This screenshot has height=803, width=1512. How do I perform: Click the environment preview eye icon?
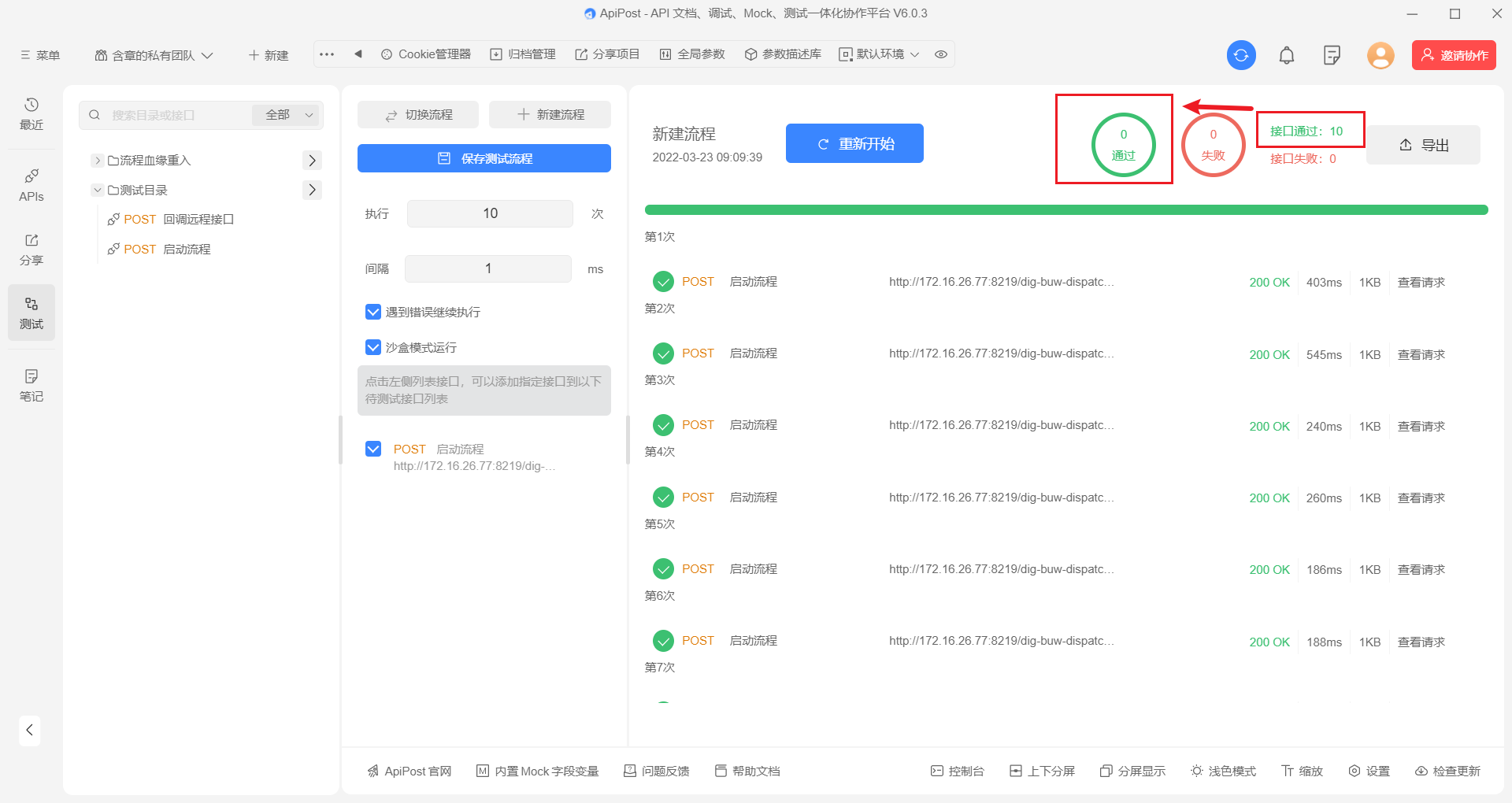pyautogui.click(x=941, y=54)
